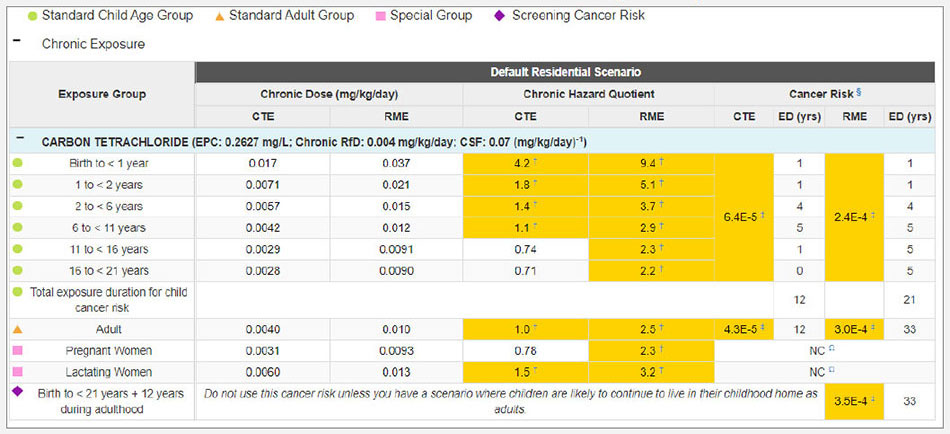The image size is (950, 434).
Task: Select the Adult row label
Action: [108, 330]
